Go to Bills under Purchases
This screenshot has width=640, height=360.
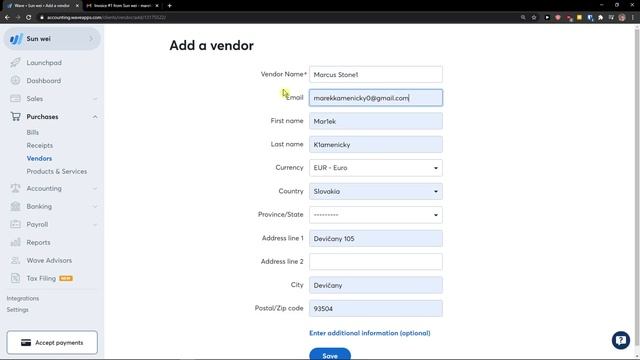click(x=33, y=132)
